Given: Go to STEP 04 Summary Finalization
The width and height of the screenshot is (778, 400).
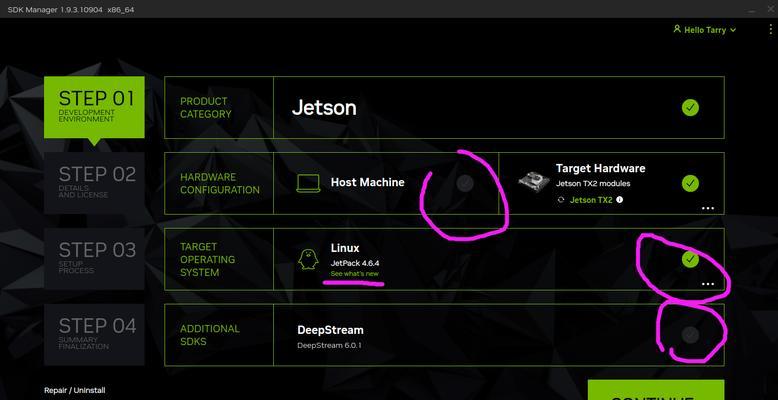Looking at the screenshot, I should point(94,334).
